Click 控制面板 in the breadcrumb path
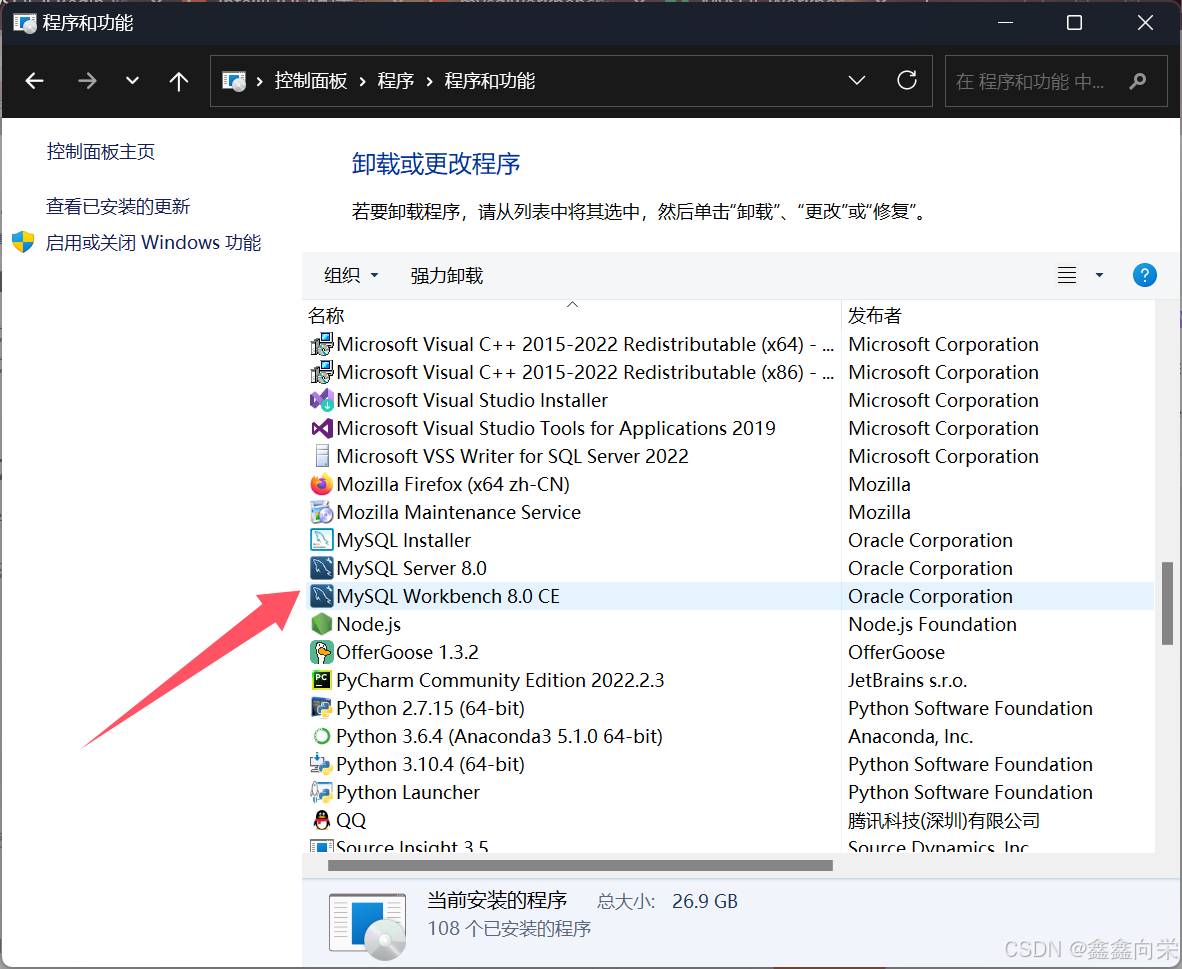Image resolution: width=1182 pixels, height=969 pixels. [x=311, y=81]
